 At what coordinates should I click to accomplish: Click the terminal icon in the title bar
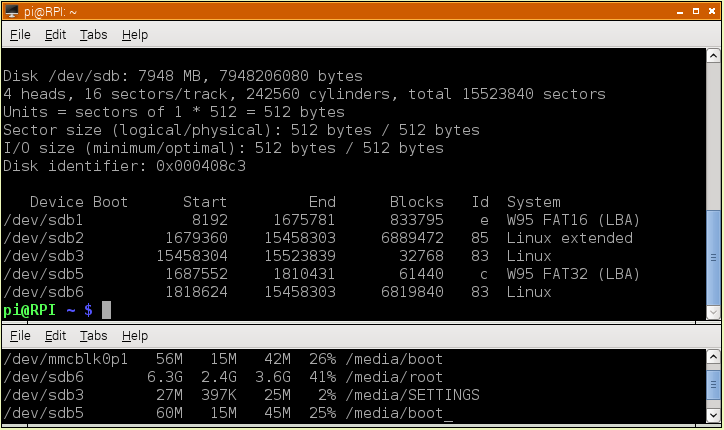[x=12, y=11]
